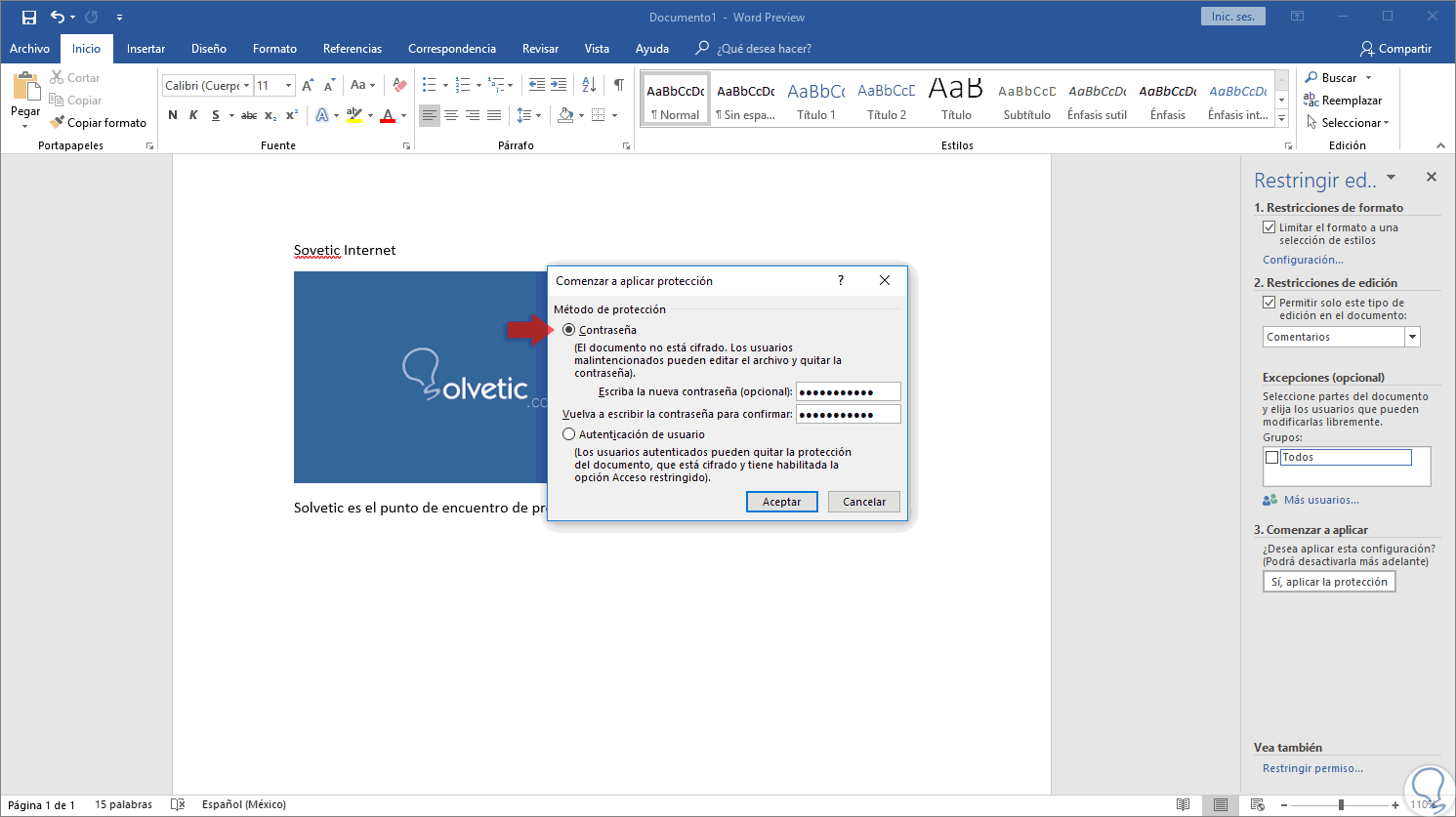This screenshot has height=817, width=1456.
Task: Apply Bold with the N icon
Action: pyautogui.click(x=173, y=115)
